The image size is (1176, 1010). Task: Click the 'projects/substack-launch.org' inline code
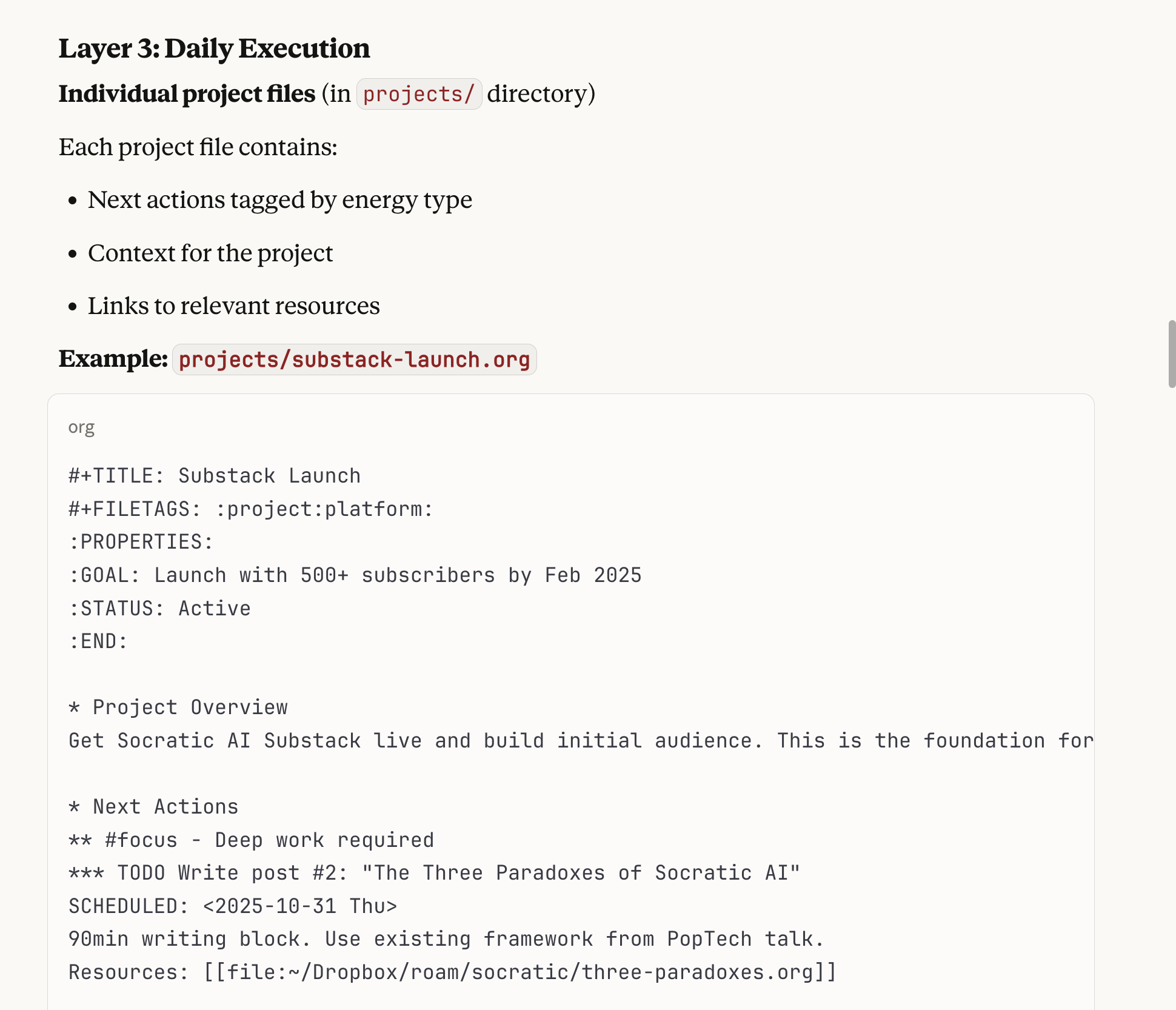[x=354, y=360]
